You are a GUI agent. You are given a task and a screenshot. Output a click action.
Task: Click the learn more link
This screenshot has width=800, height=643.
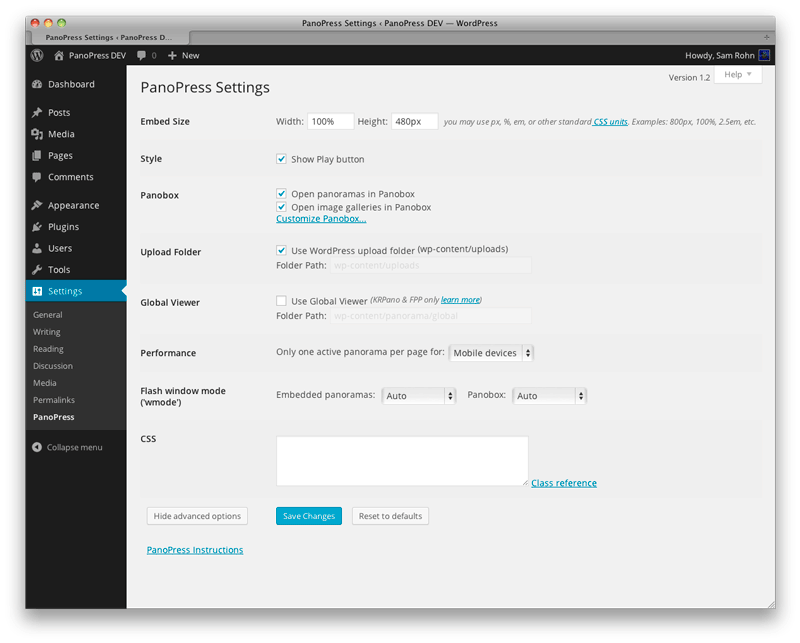pyautogui.click(x=460, y=300)
